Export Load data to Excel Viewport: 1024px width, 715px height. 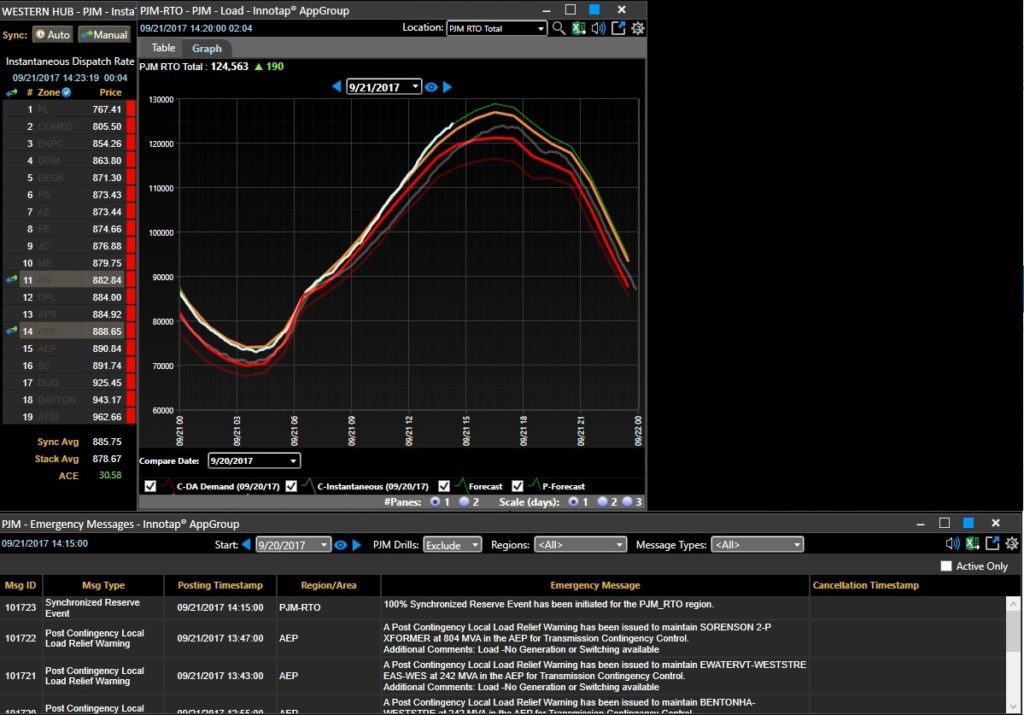578,28
